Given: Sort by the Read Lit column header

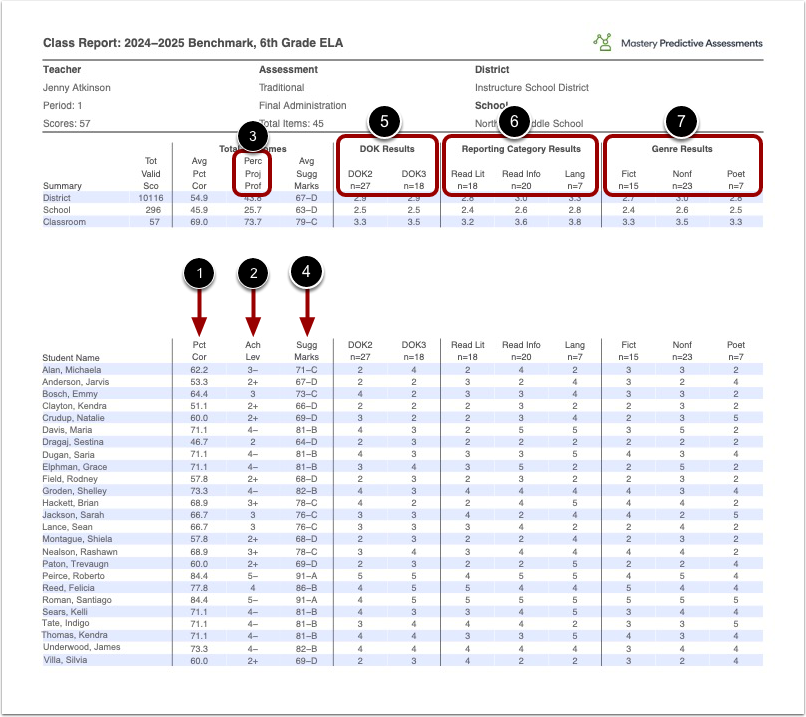Looking at the screenshot, I should coord(468,344).
